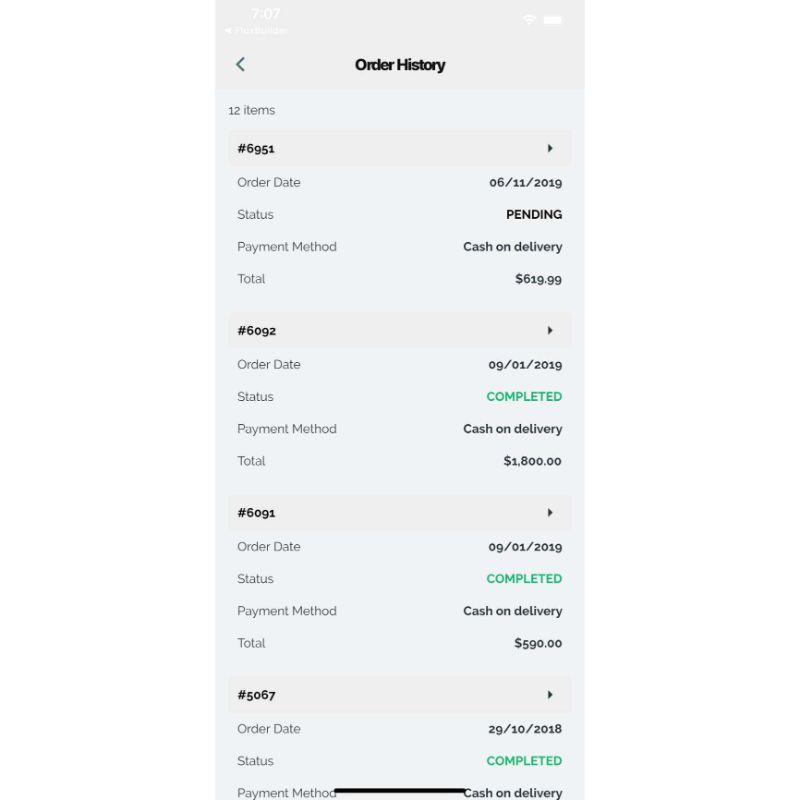Click the $619.99 total of order #6951
Viewport: 800px width, 800px height.
pyautogui.click(x=538, y=278)
